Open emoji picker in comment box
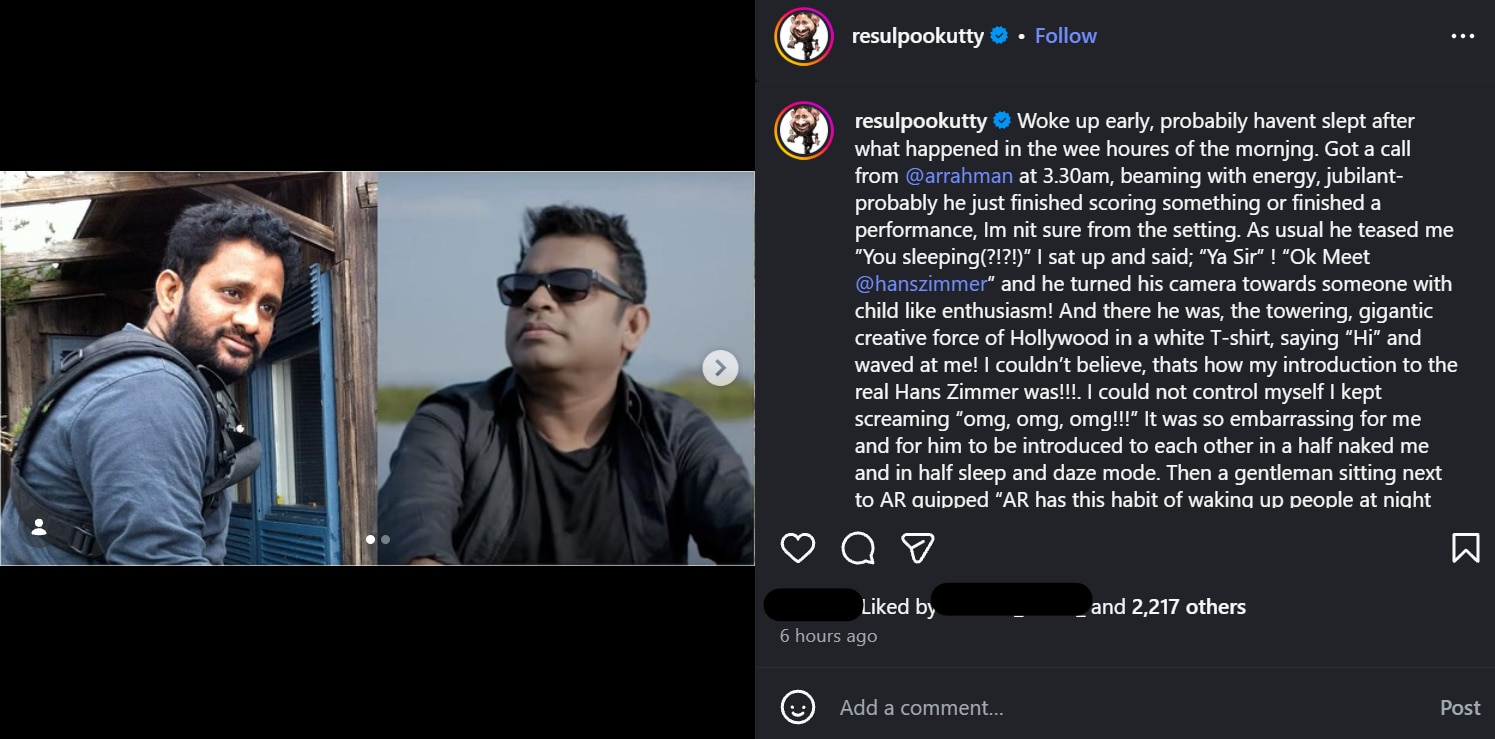The height and width of the screenshot is (739, 1495). coord(797,708)
